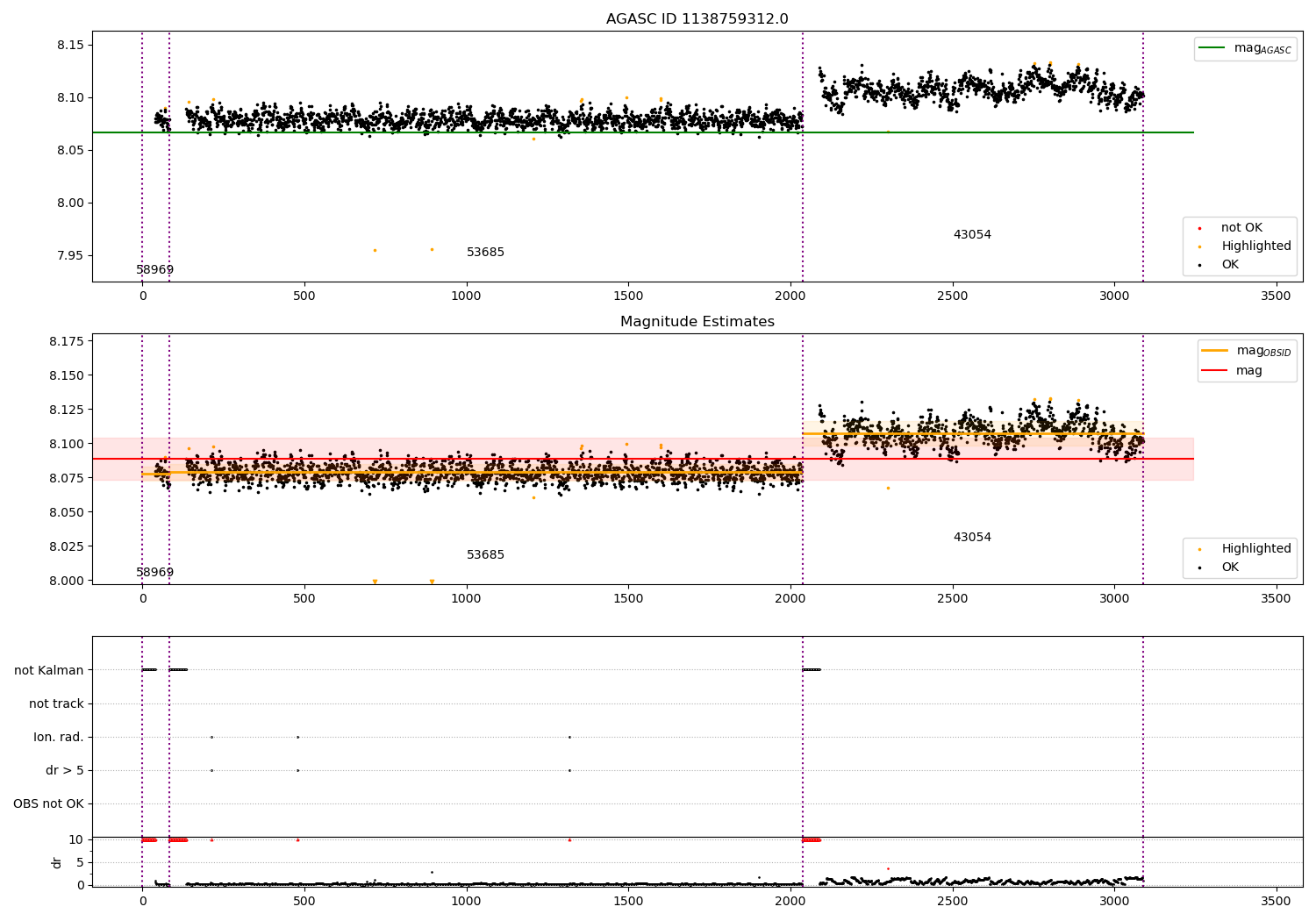Click x-tick '3500' under the top plot
Screen dimensions: 1316x921
coord(1276,296)
